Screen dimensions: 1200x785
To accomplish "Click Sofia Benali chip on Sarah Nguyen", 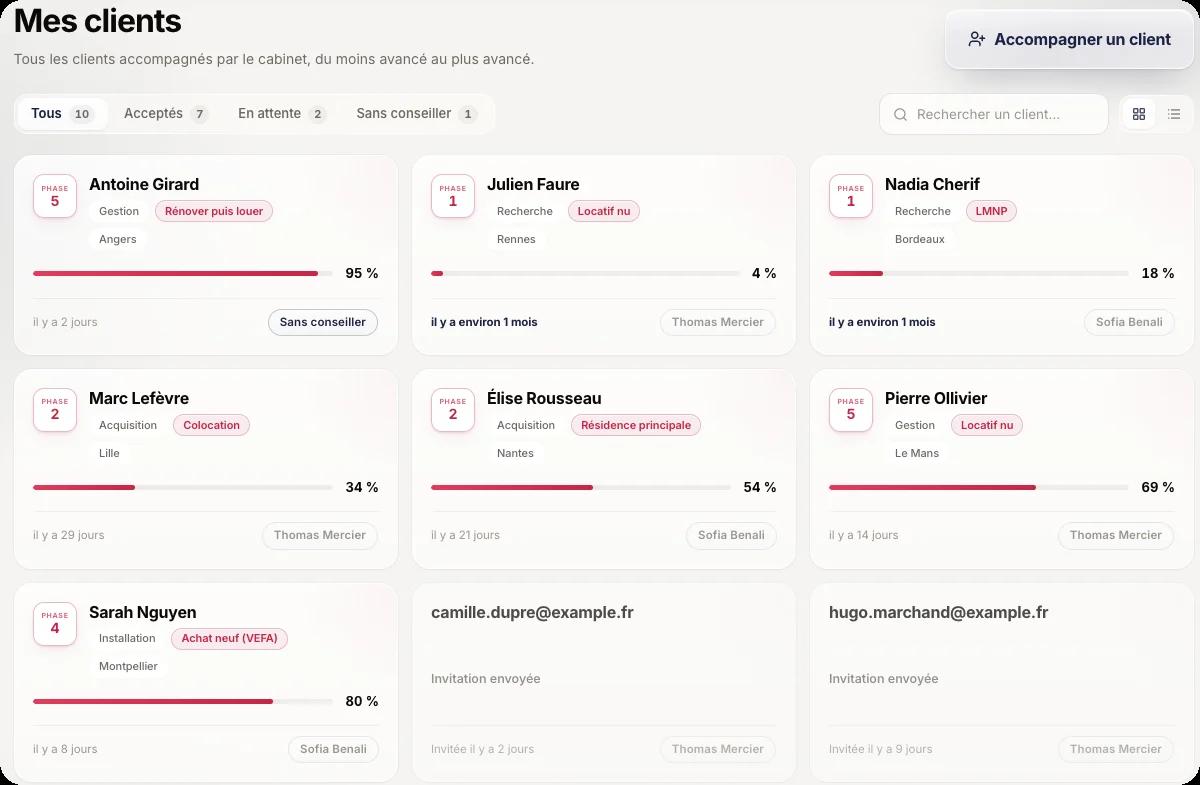I will pyautogui.click(x=333, y=749).
